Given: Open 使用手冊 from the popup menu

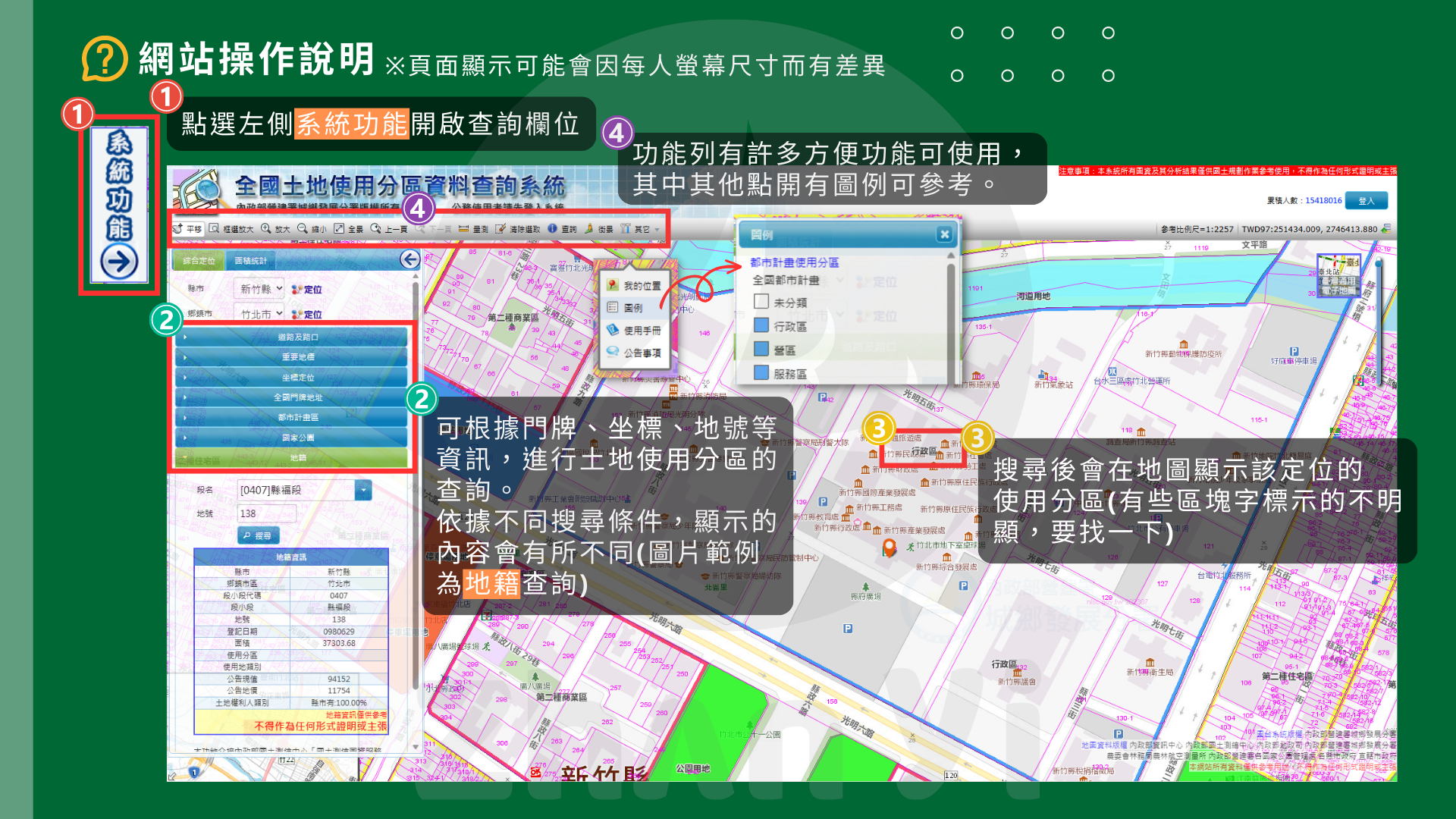Looking at the screenshot, I should [635, 330].
